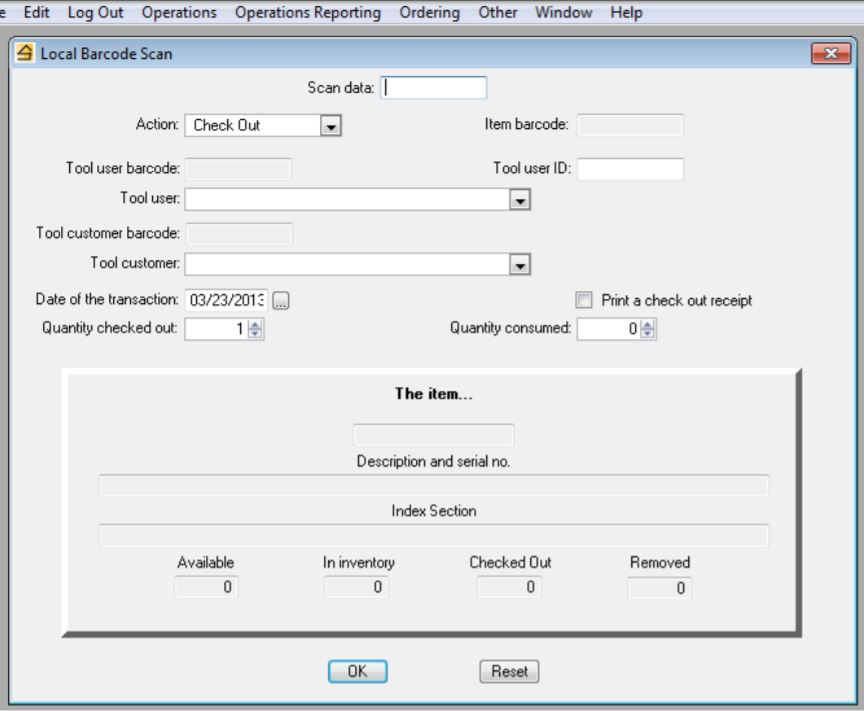The width and height of the screenshot is (864, 711).
Task: Open the Other menu
Action: click(498, 12)
